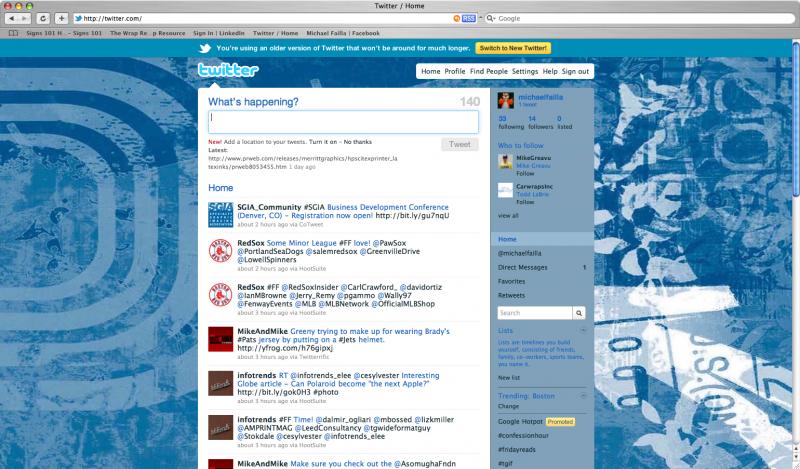The width and height of the screenshot is (800, 469).
Task: Click New list
Action: (x=509, y=378)
